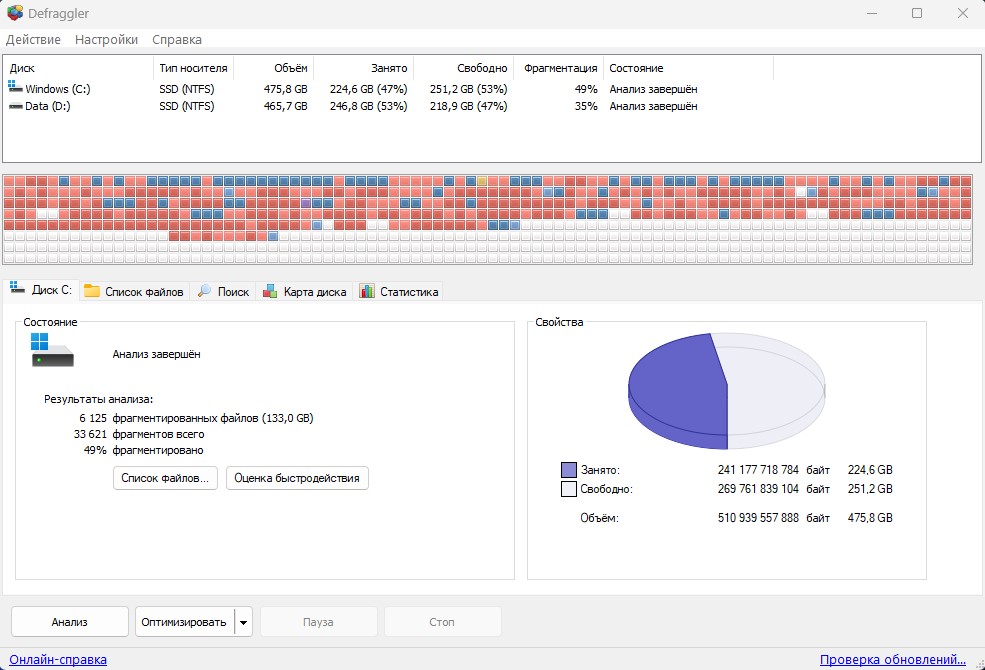
Task: Open the Проверка обновлений... link
Action: pyautogui.click(x=893, y=659)
